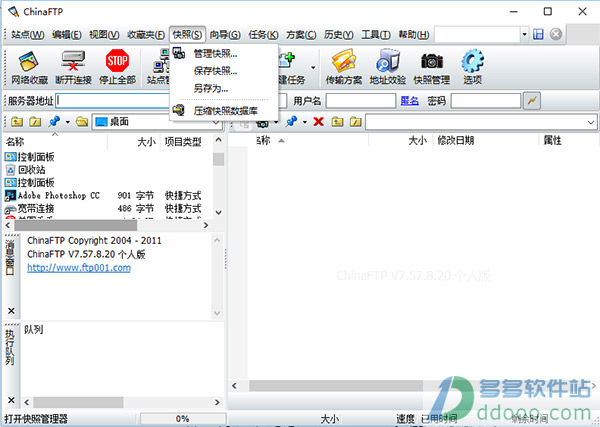The image size is (600, 427).
Task: Choose 保存快照... menu entry
Action: tap(215, 71)
